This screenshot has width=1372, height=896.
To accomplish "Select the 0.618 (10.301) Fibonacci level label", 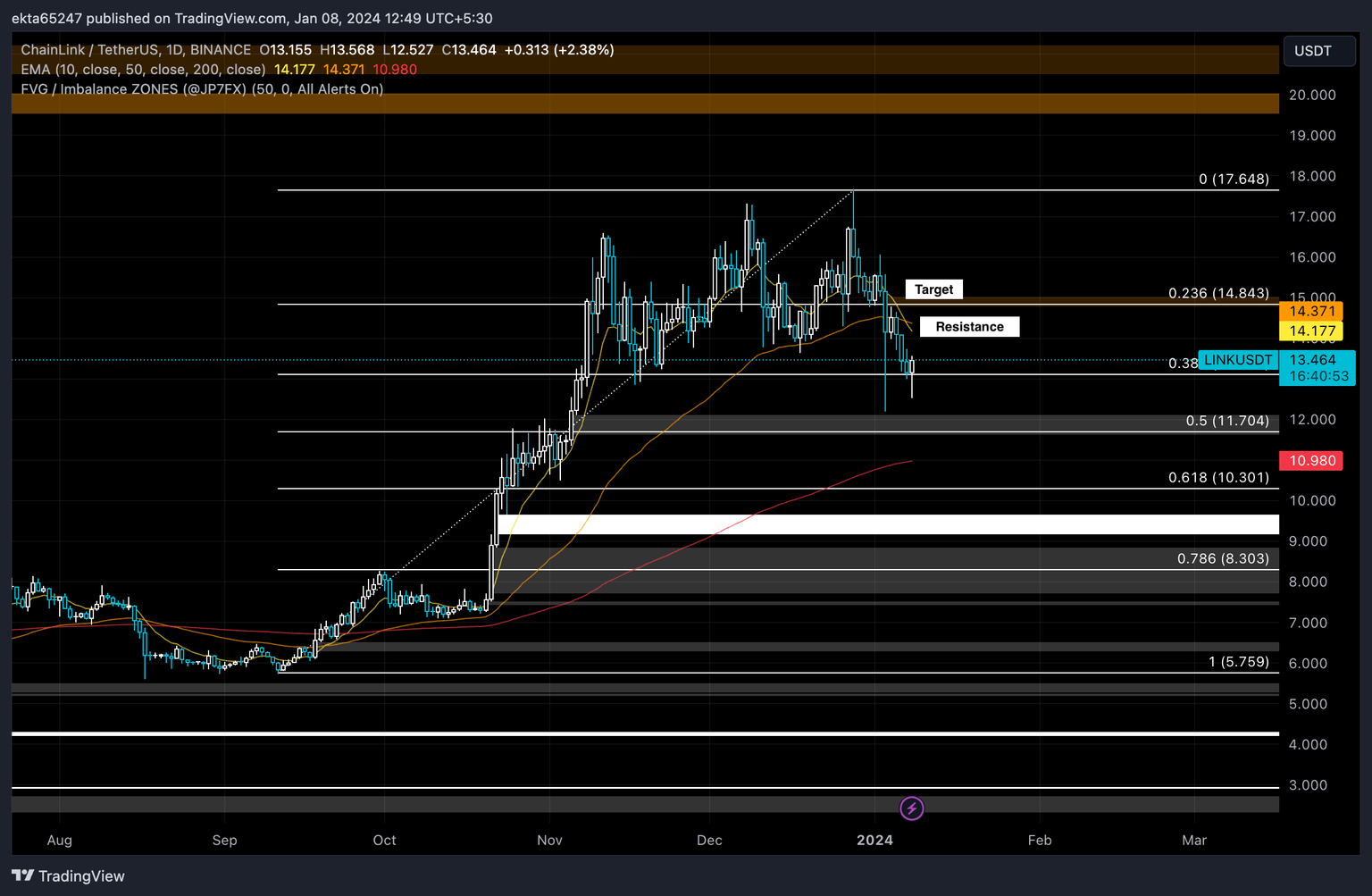I will [1218, 477].
